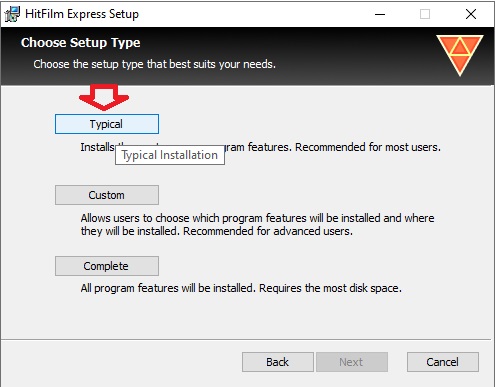Click the greyed-out Next button
Screen dimensions: 495x387
coord(352,362)
